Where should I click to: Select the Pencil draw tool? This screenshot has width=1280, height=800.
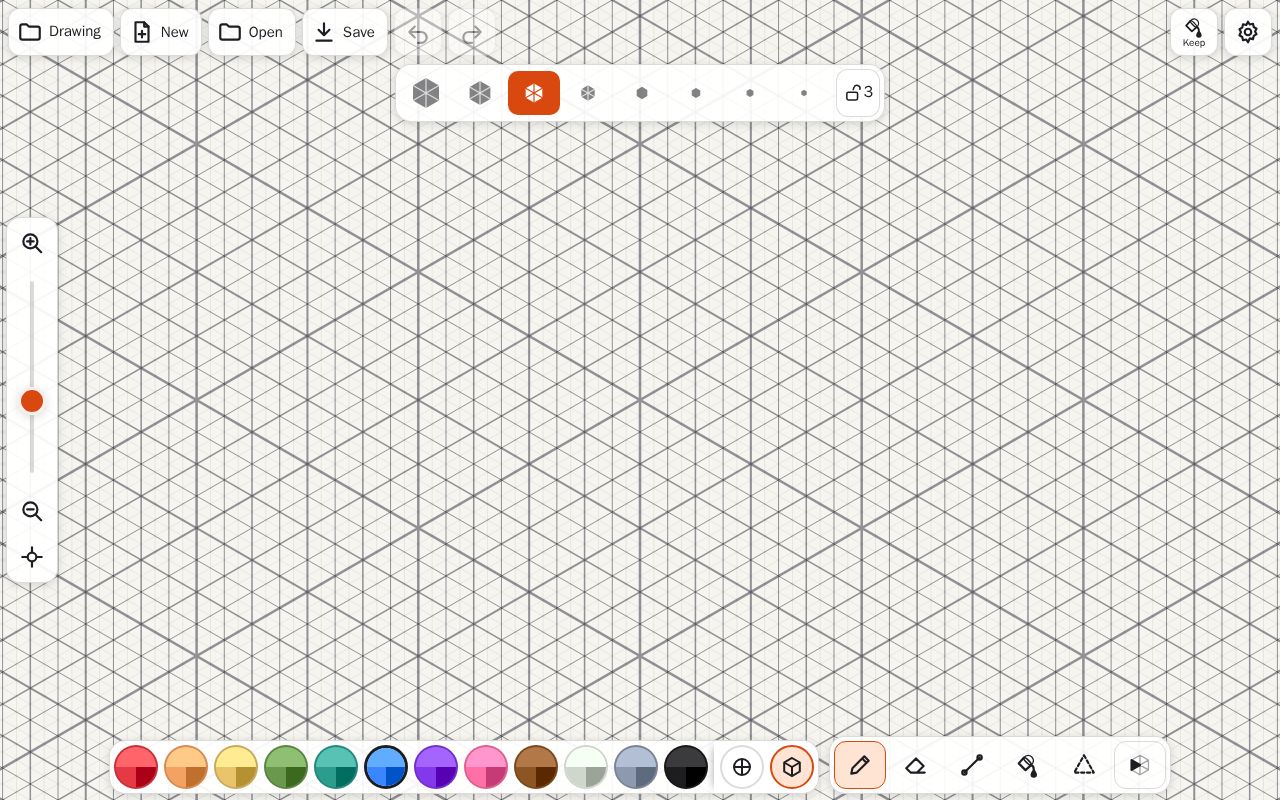[860, 766]
